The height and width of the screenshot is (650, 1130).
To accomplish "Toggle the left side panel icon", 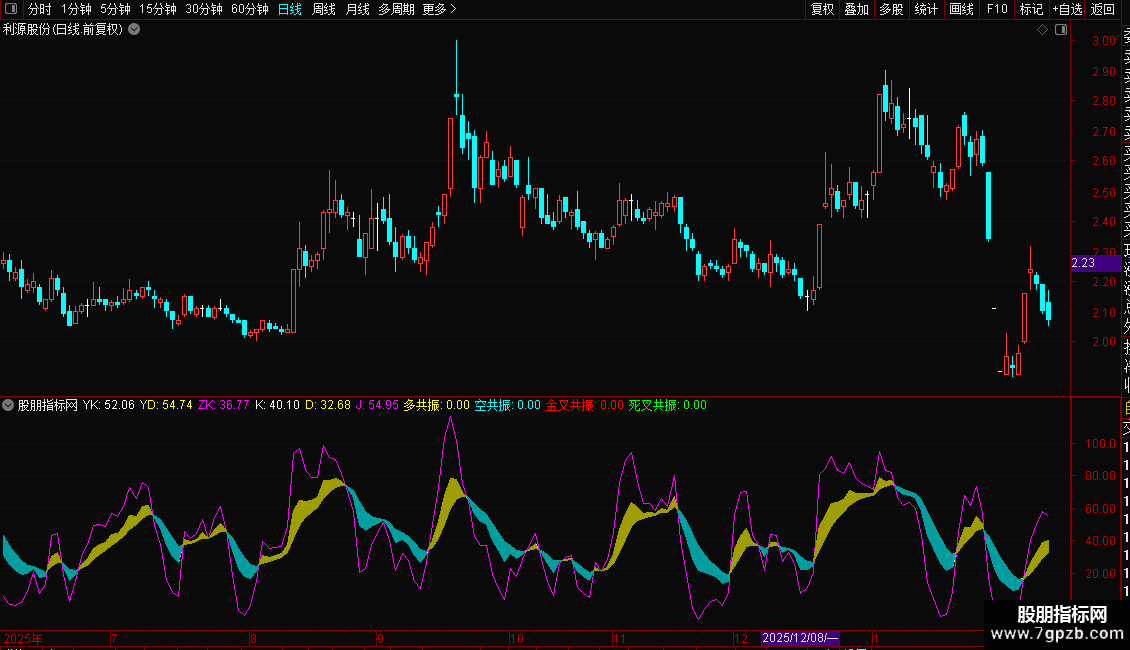I will (x=11, y=9).
